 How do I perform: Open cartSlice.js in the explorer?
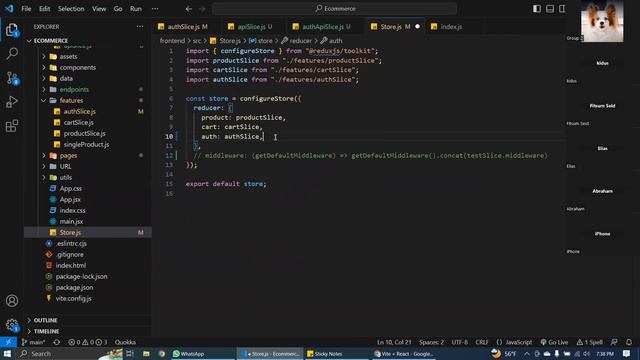[78, 122]
